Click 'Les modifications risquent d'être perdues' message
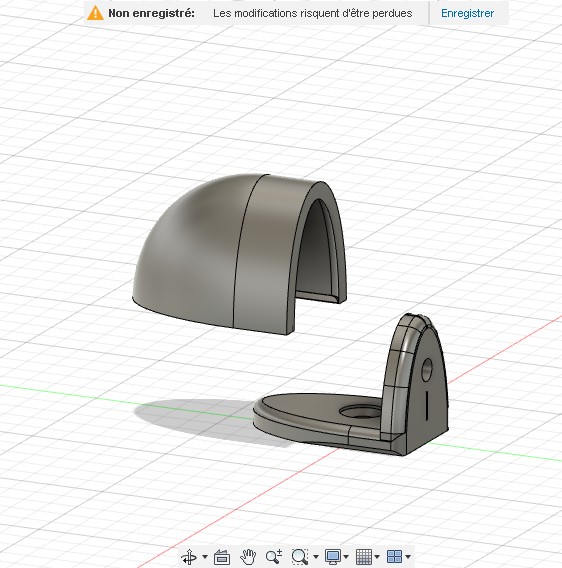This screenshot has height=568, width=562. tap(312, 13)
